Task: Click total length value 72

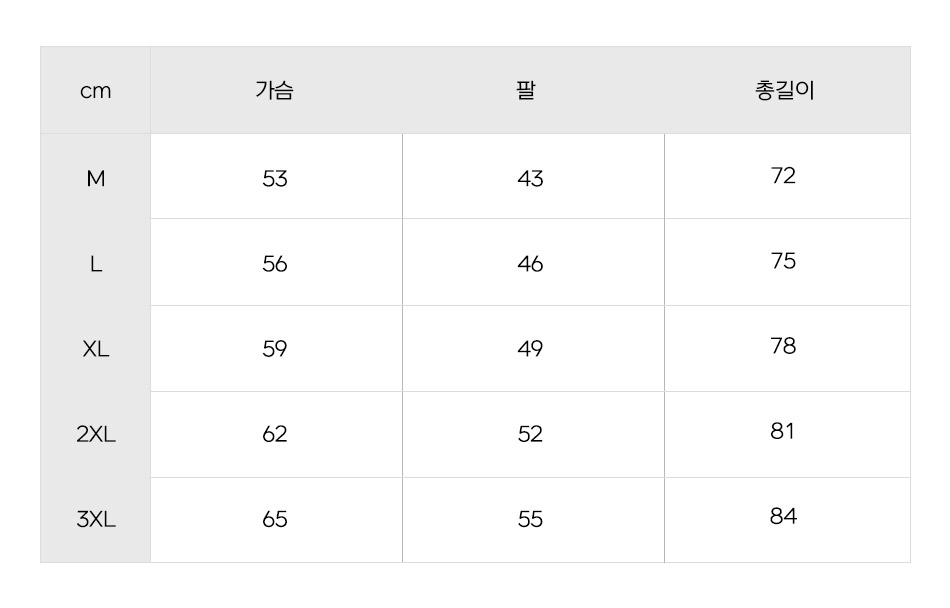Action: click(x=783, y=176)
